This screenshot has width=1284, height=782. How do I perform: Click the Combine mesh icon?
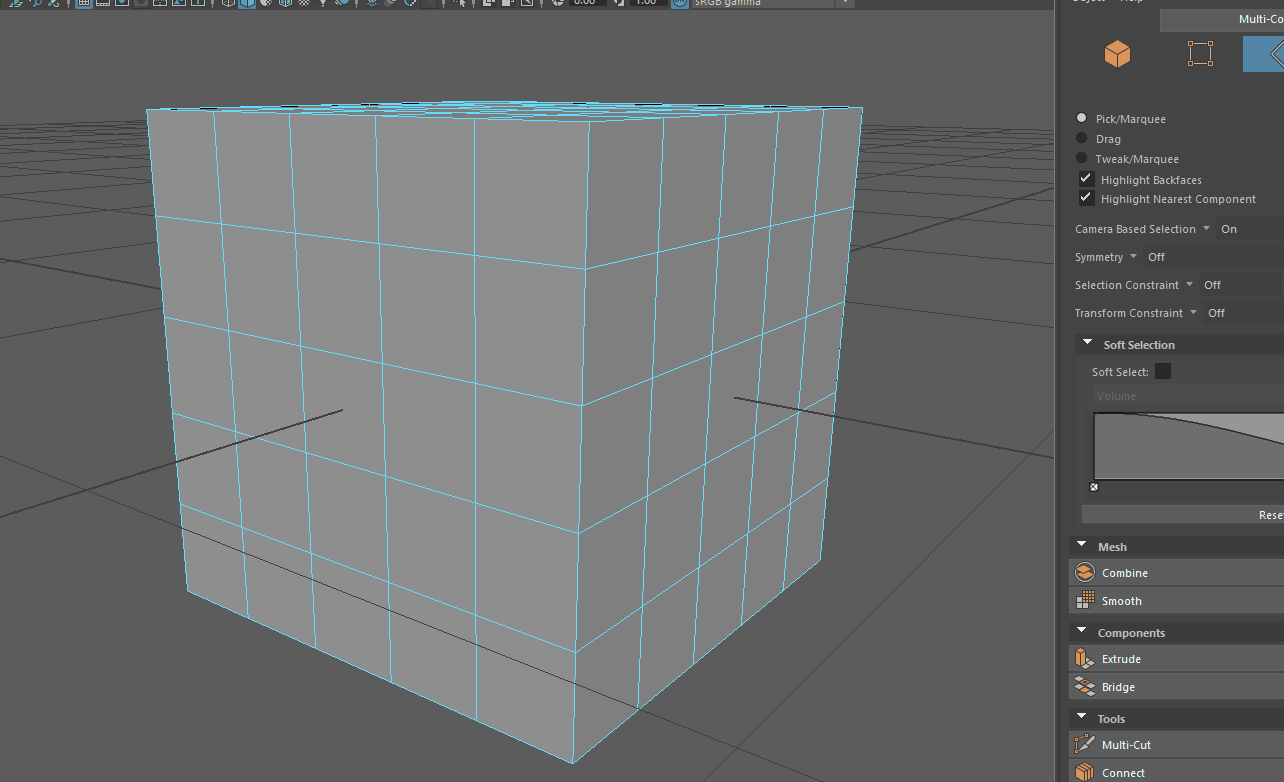1085,573
